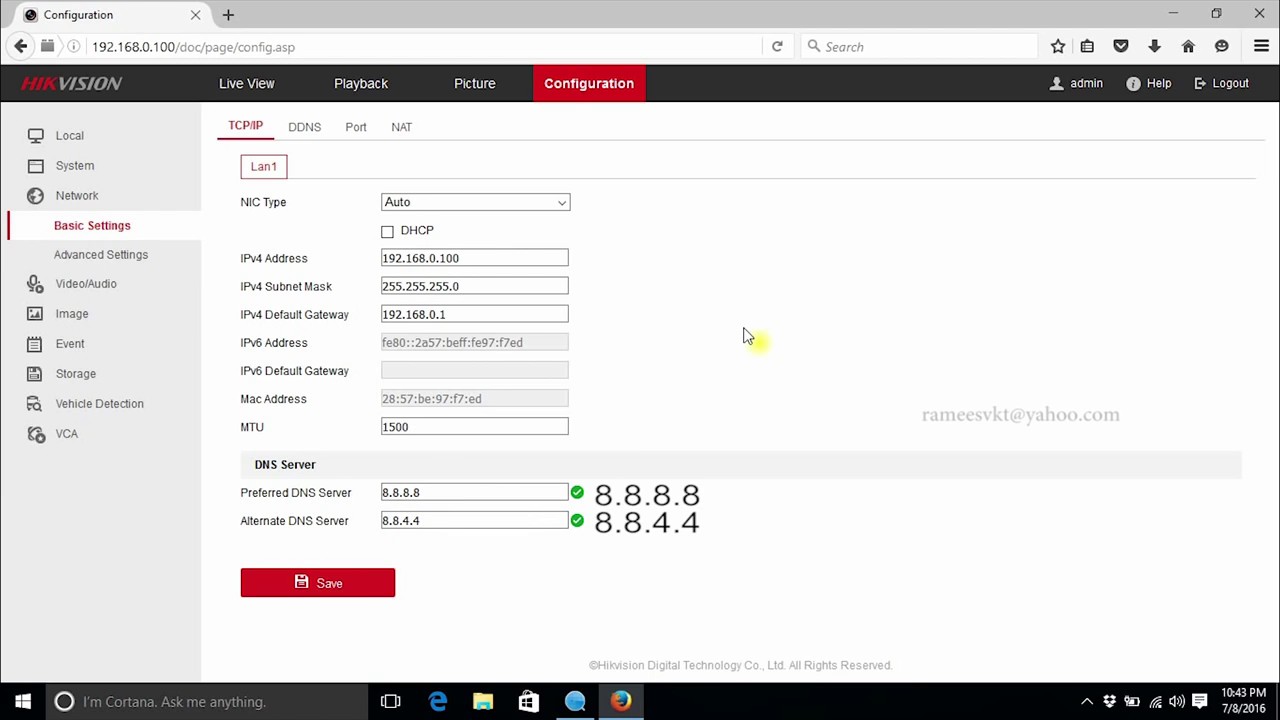The image size is (1280, 720).
Task: Open the System settings section
Action: 75,166
